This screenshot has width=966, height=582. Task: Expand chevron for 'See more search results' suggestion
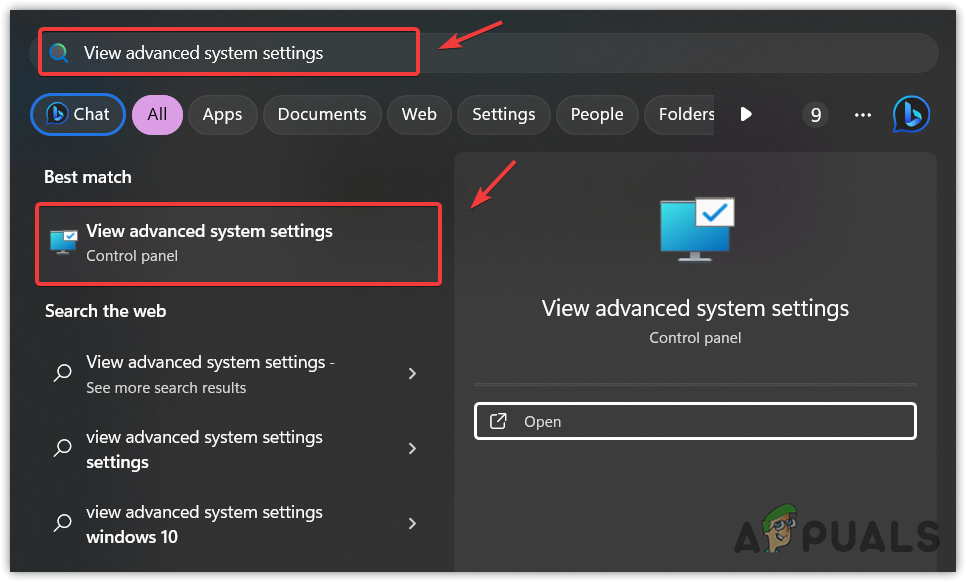[x=412, y=373]
